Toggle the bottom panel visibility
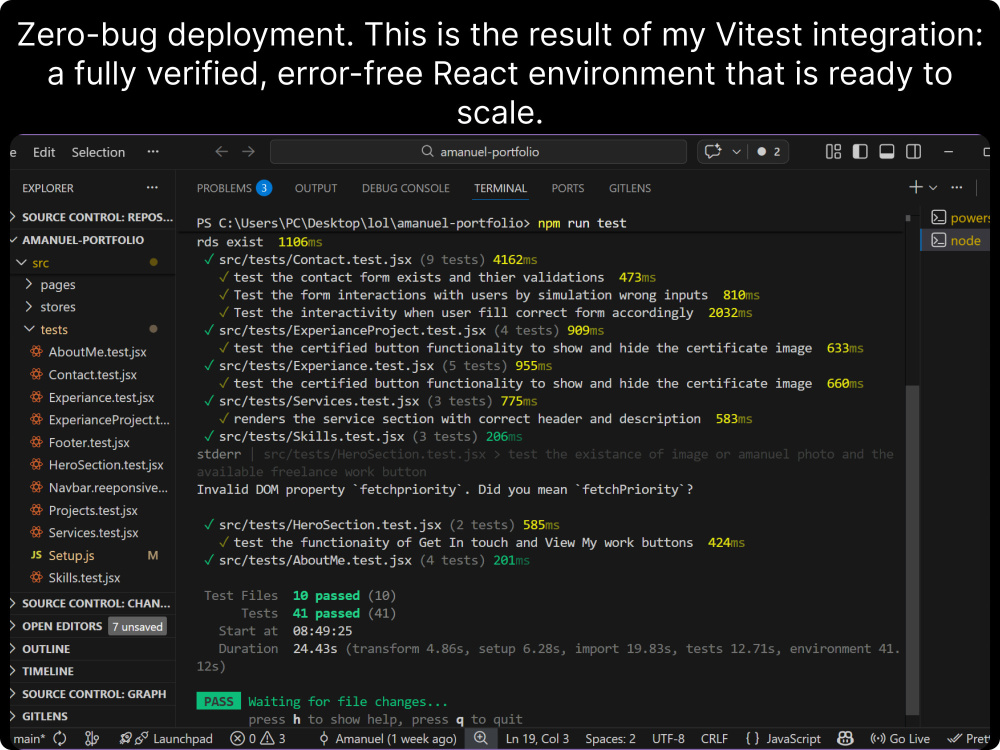1000x750 pixels. pos(886,152)
